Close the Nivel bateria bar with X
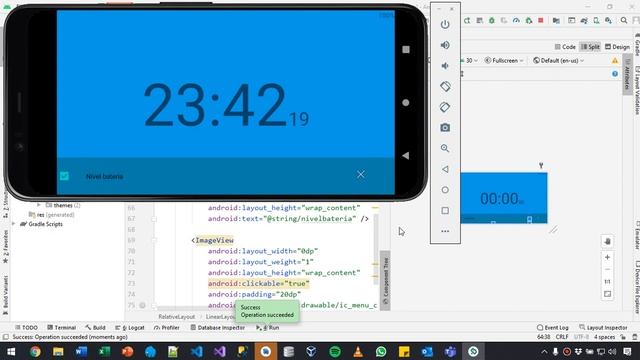Image resolution: width=640 pixels, height=360 pixels. (361, 175)
